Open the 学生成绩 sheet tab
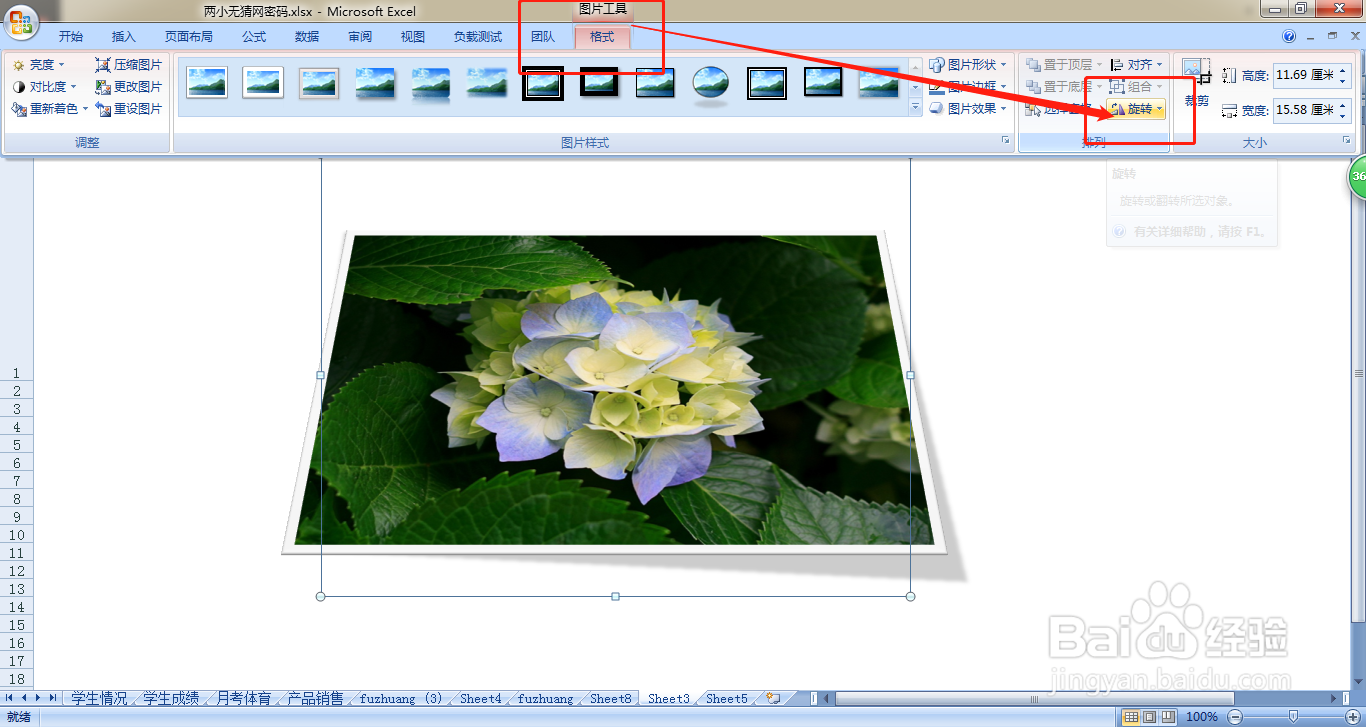This screenshot has height=727, width=1366. [x=171, y=698]
